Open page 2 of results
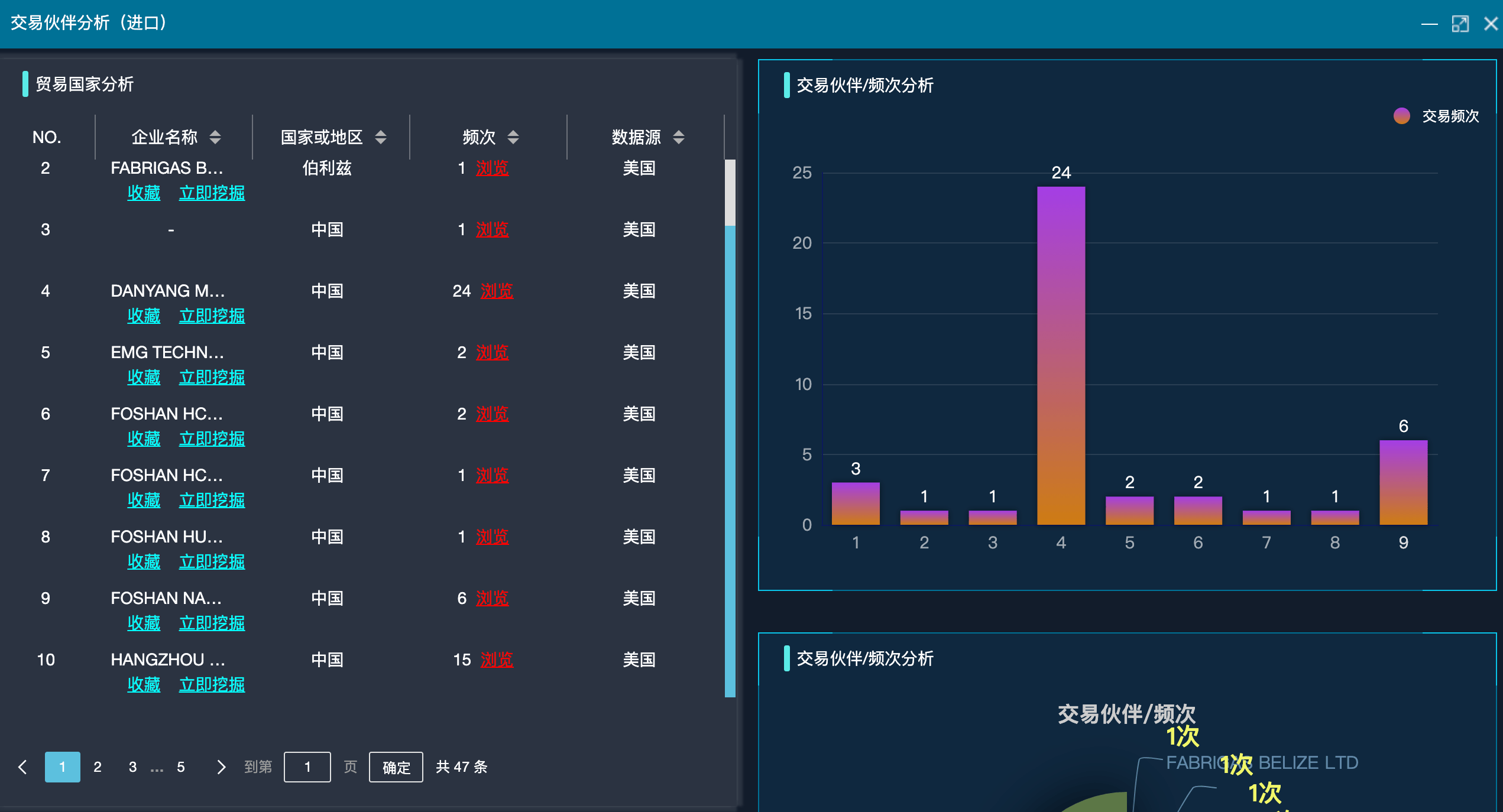Screen dimensions: 1503x812 (x=98, y=767)
